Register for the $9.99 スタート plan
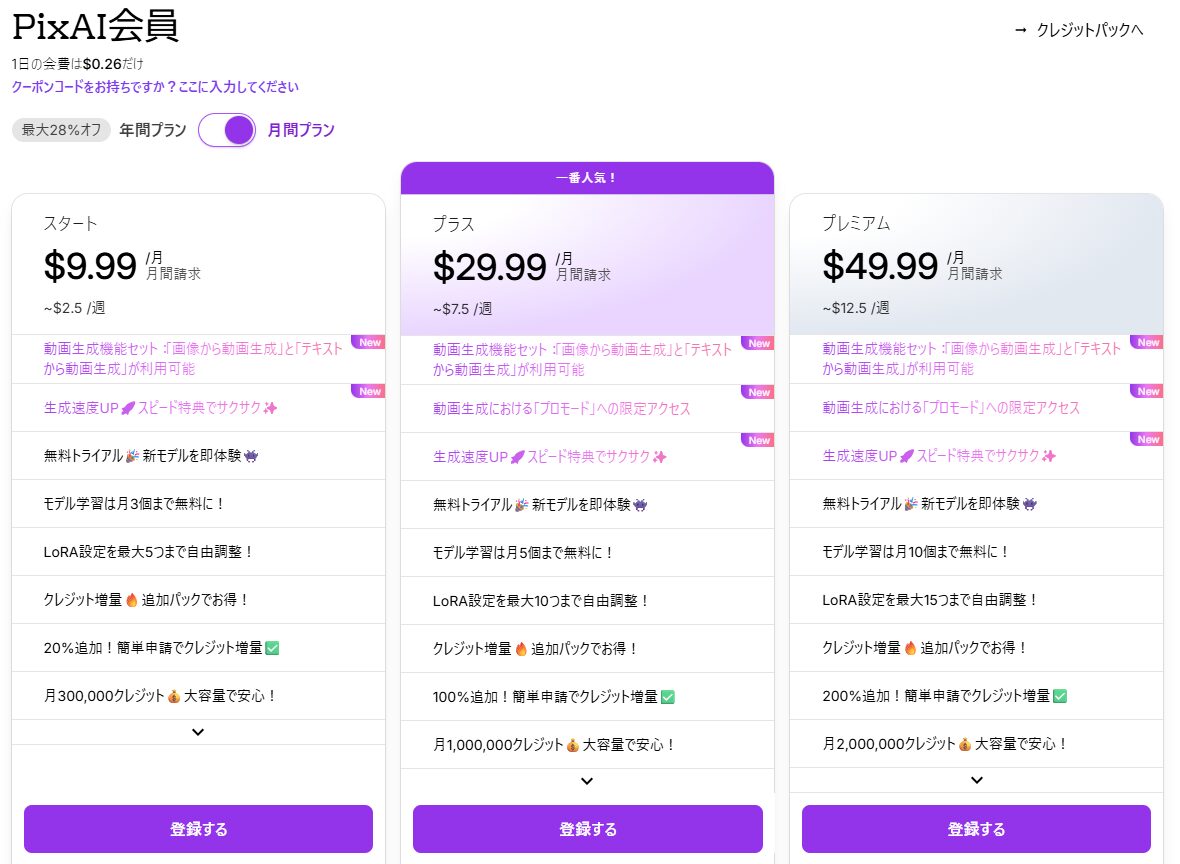 [x=198, y=829]
